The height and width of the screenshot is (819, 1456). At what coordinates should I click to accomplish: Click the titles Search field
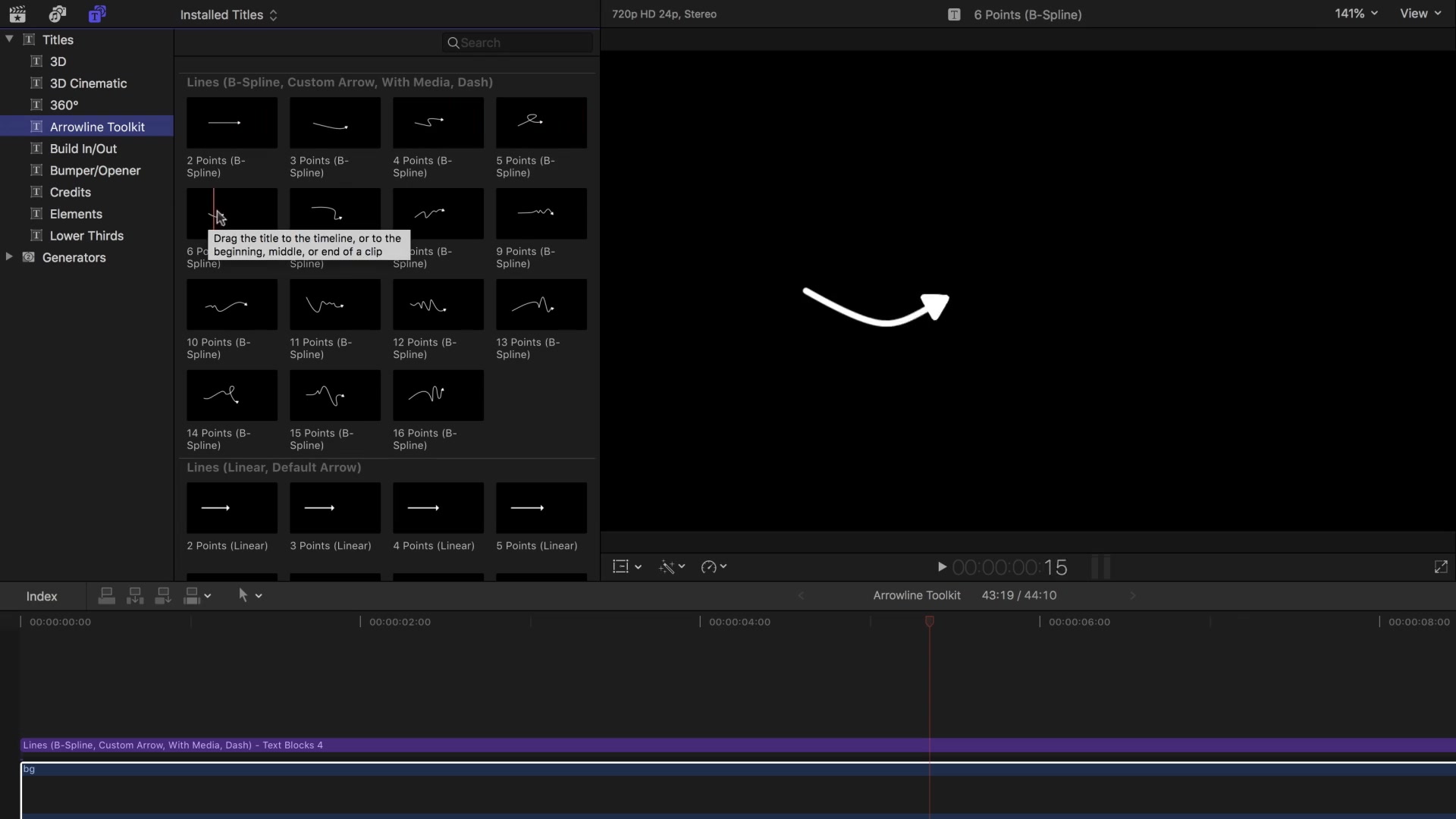(517, 42)
